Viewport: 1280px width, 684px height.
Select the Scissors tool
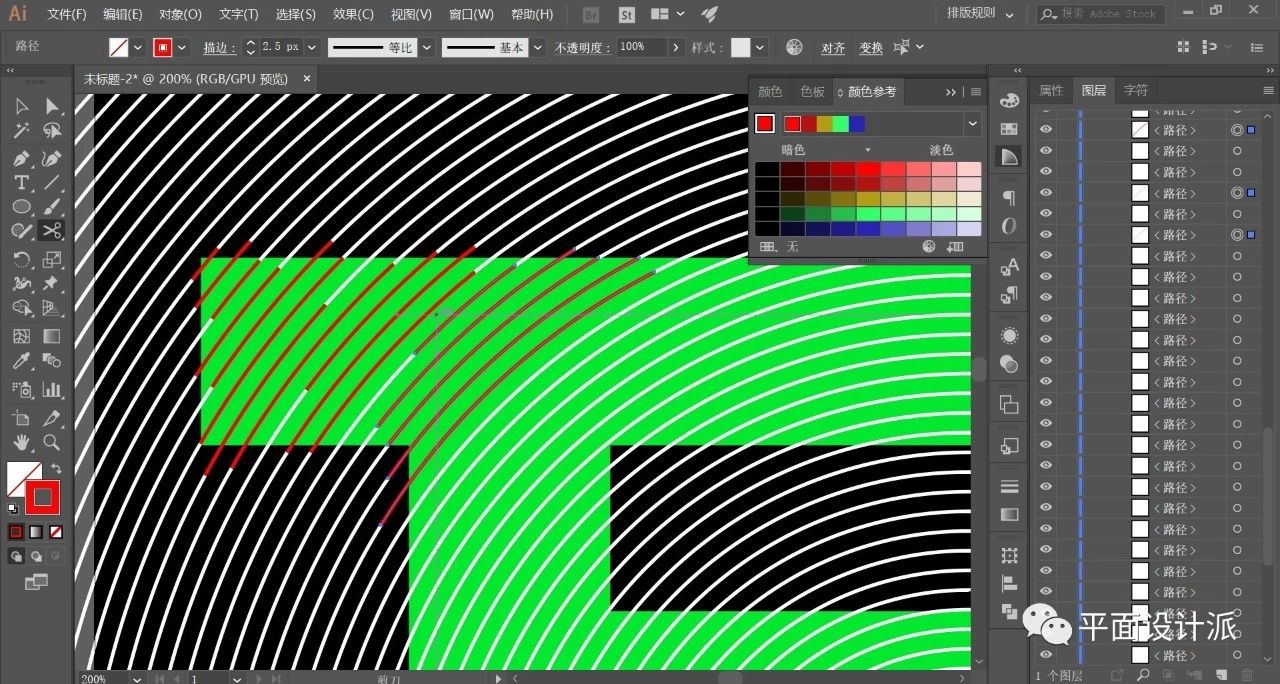tap(52, 231)
